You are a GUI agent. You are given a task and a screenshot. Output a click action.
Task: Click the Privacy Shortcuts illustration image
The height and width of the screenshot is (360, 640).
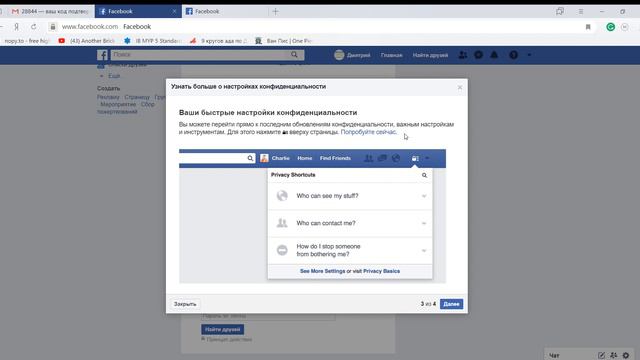(312, 216)
